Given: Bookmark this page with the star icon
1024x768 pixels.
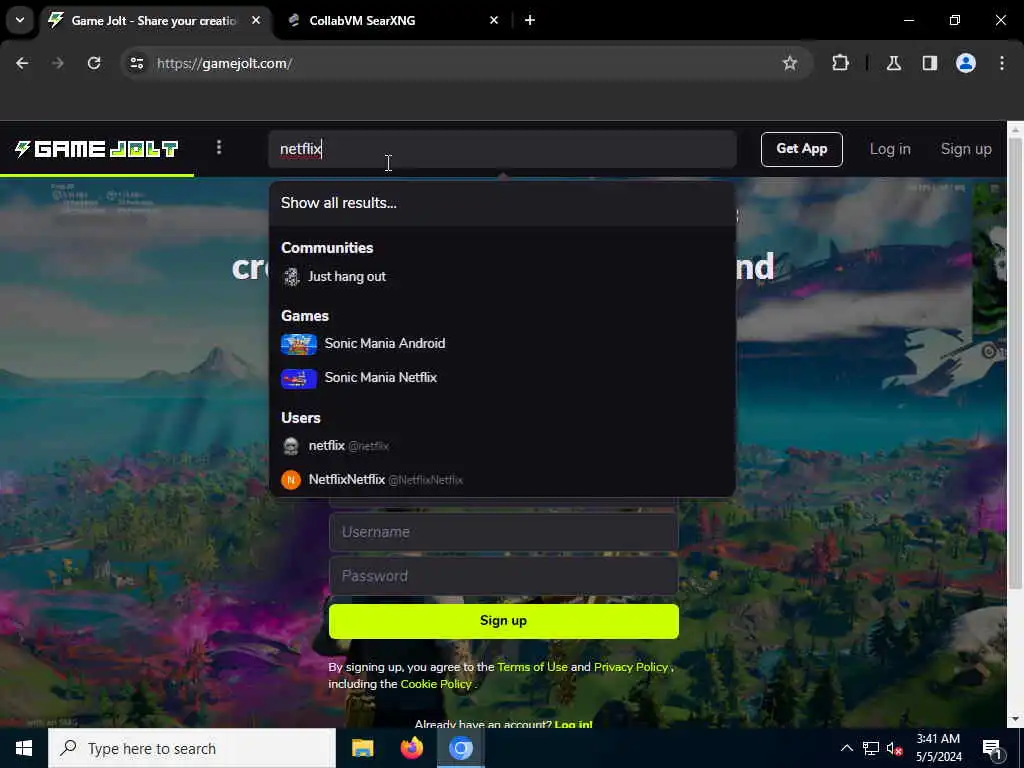Looking at the screenshot, I should [790, 63].
